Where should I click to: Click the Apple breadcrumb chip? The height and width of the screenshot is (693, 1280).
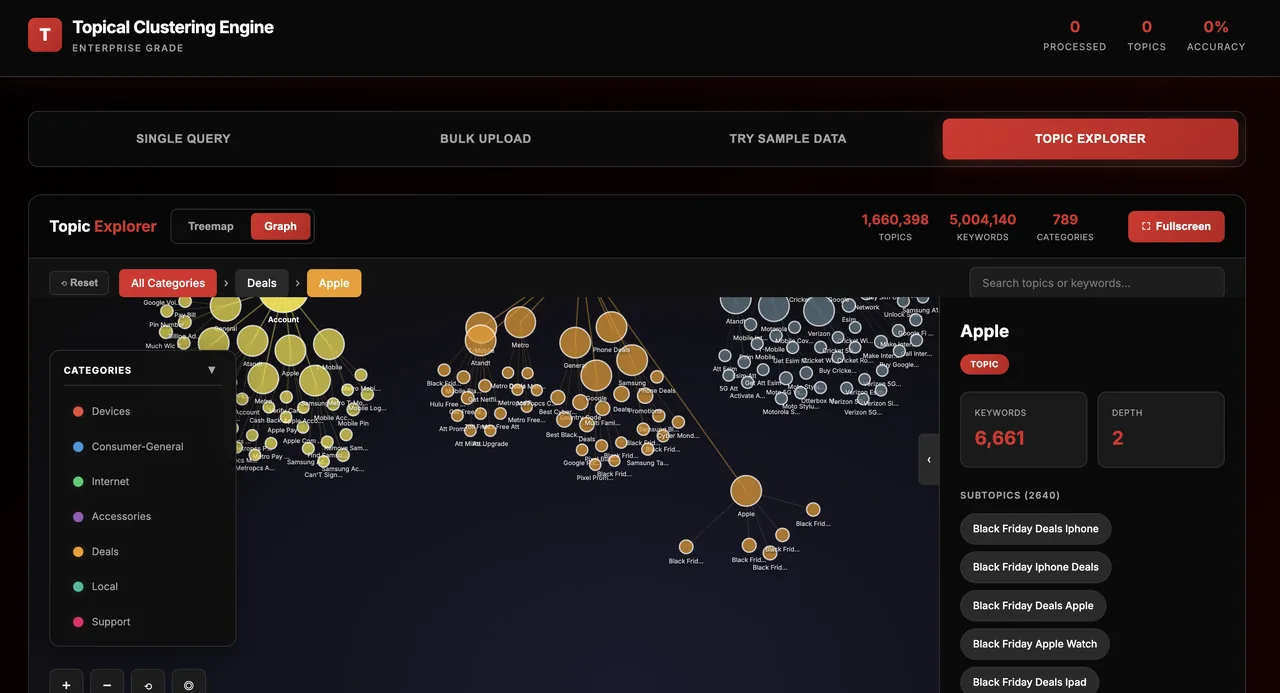click(x=334, y=283)
